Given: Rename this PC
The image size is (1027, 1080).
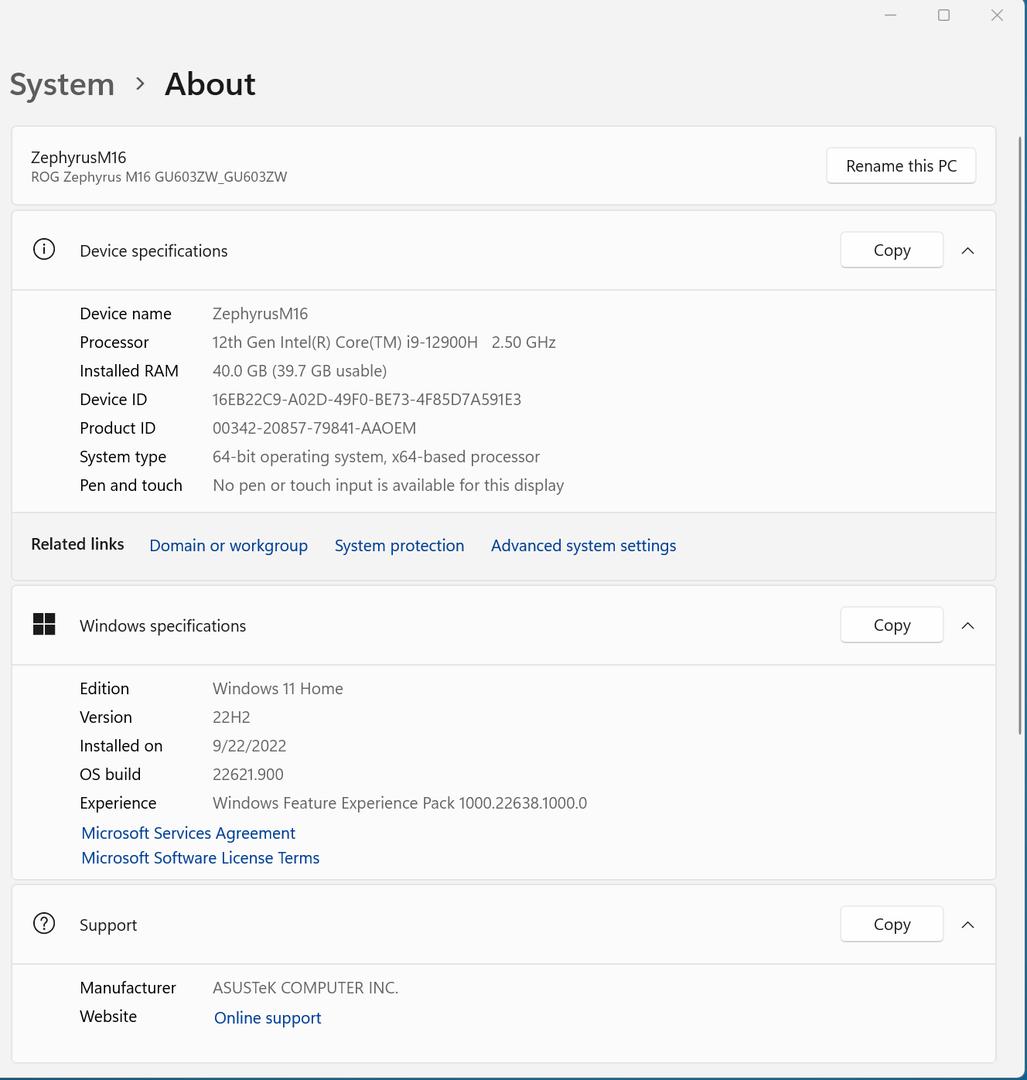Looking at the screenshot, I should (901, 166).
